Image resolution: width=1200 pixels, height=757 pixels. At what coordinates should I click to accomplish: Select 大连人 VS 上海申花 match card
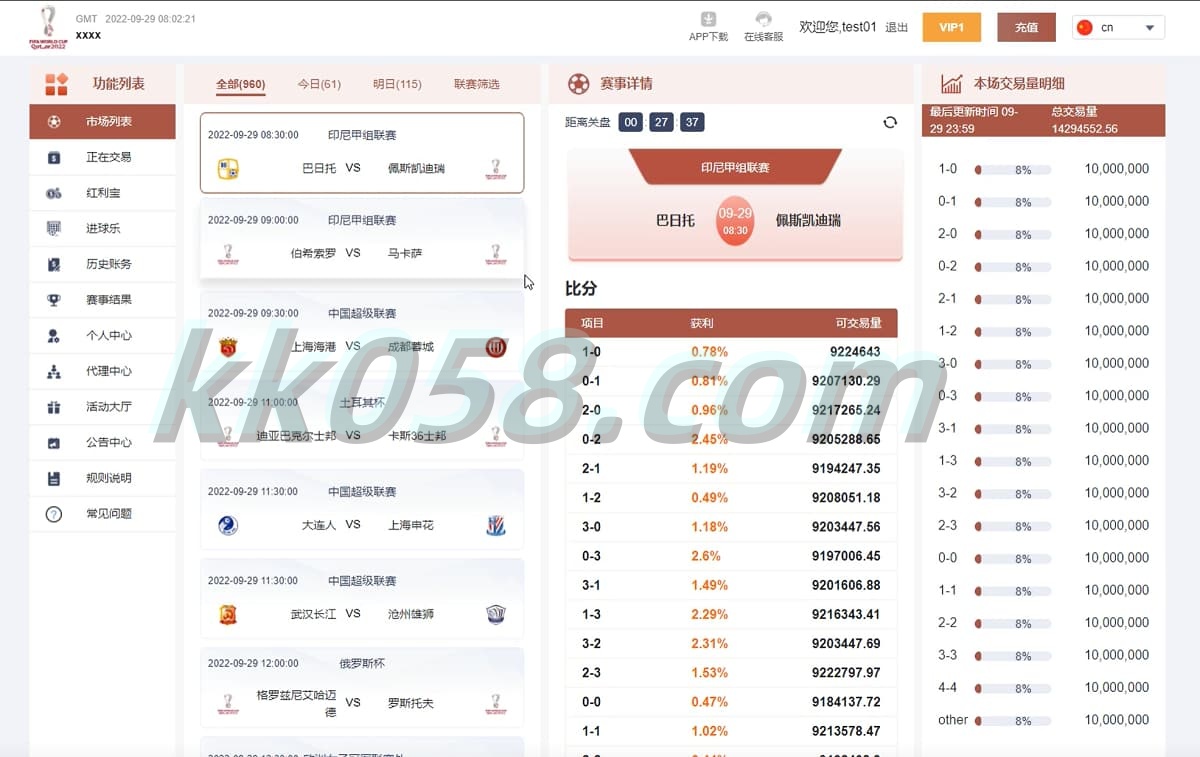(x=362, y=510)
